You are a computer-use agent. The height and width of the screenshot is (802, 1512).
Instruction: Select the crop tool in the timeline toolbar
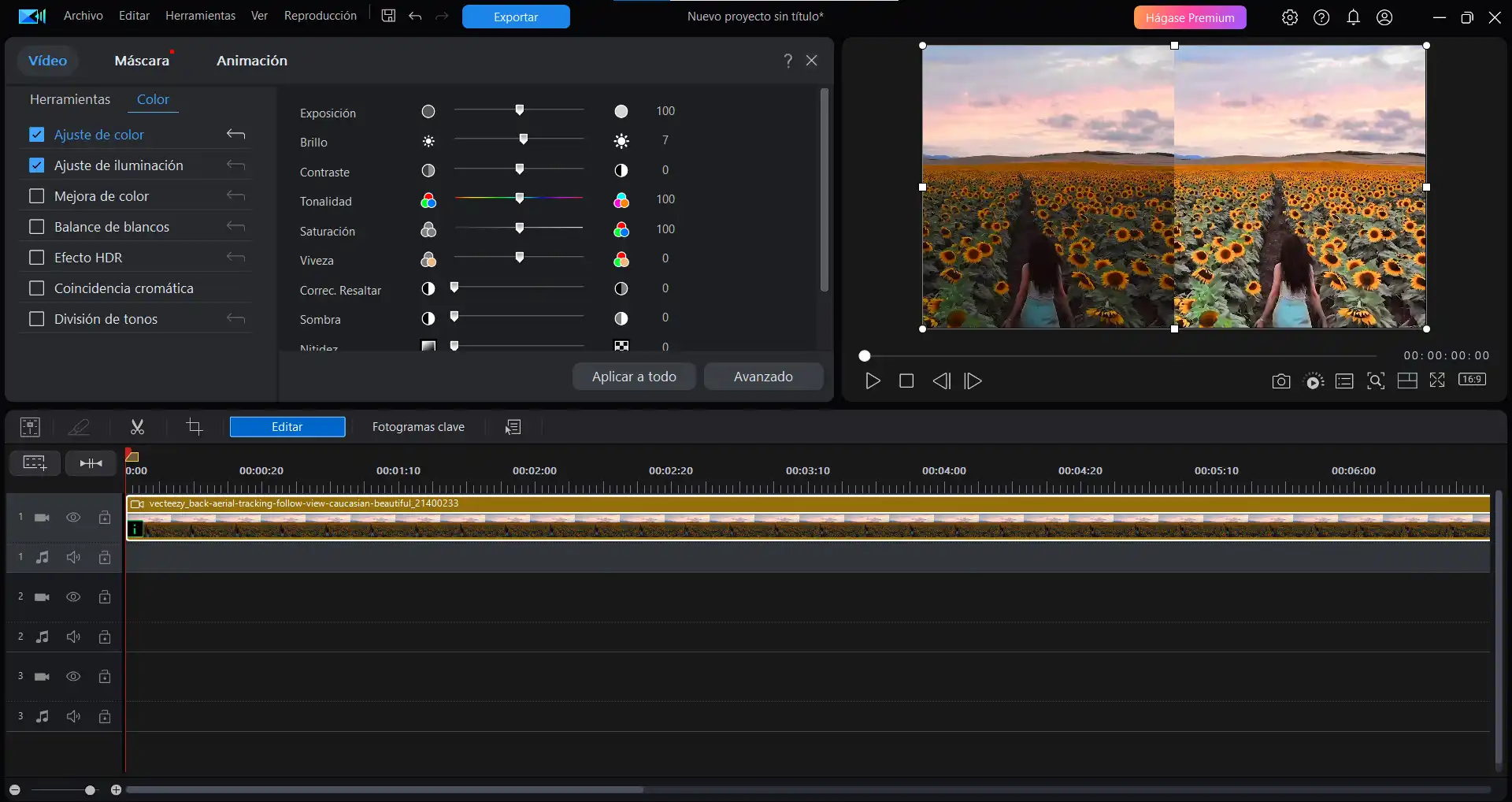coord(194,426)
